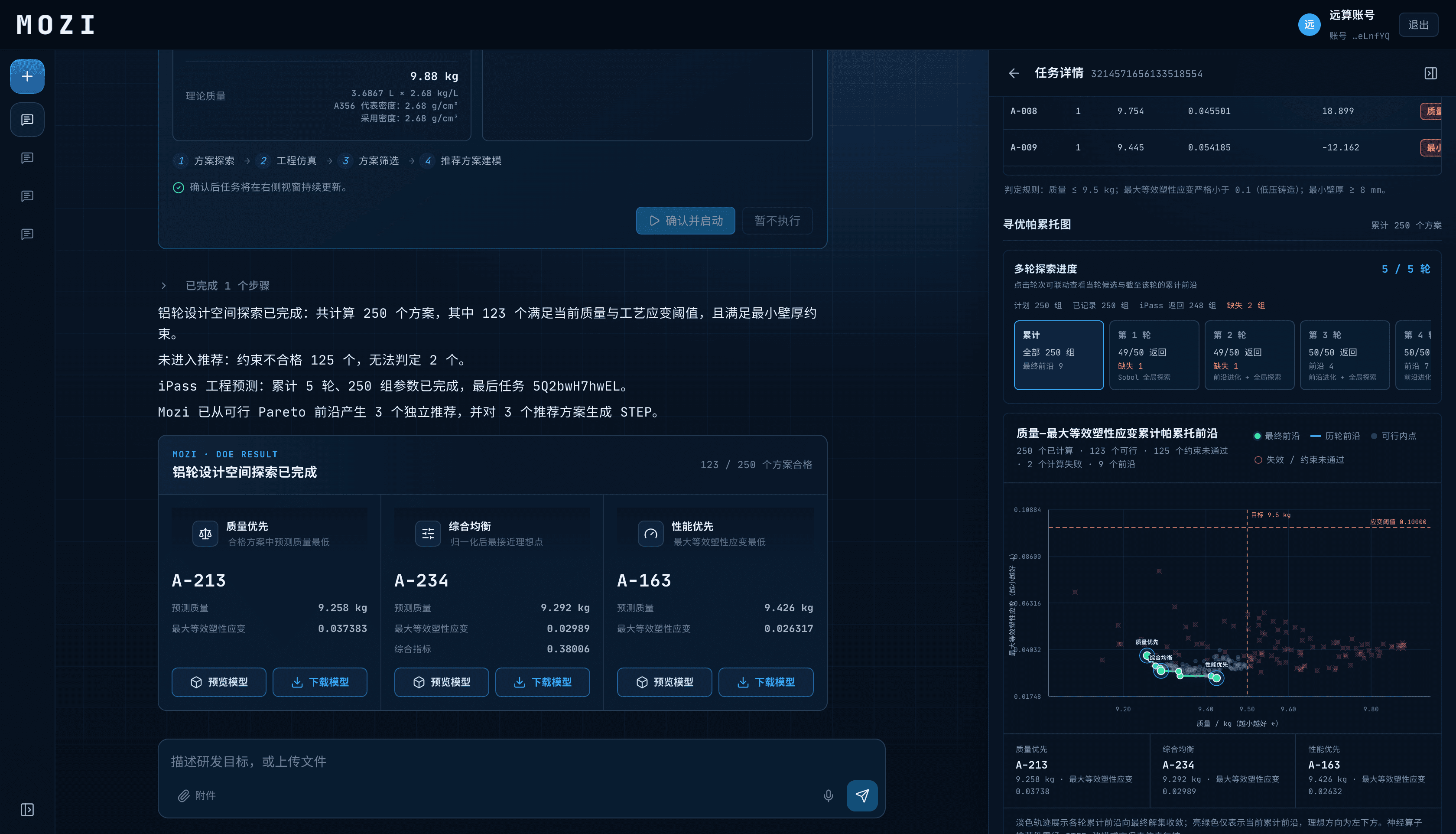Viewport: 1456px width, 834px height.
Task: Click the 附件 attachment paperclip
Action: pyautogui.click(x=196, y=795)
